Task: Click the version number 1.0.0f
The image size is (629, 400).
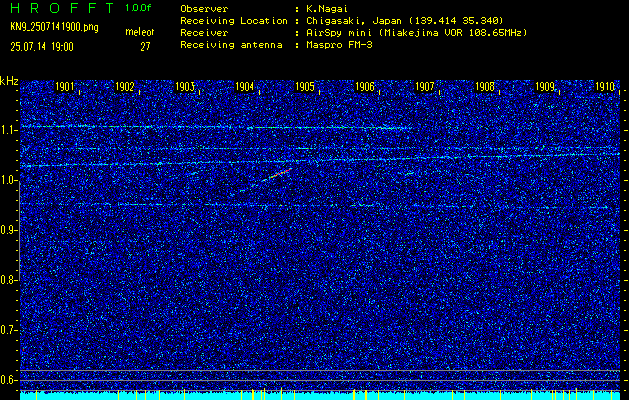Action: click(138, 8)
